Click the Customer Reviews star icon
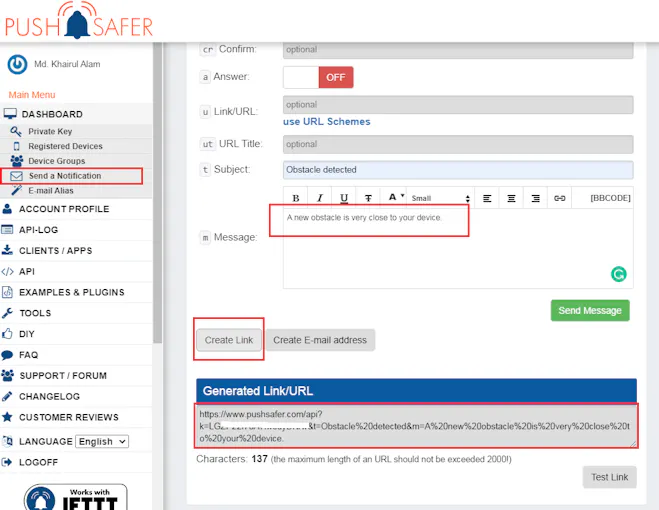This screenshot has height=510, width=659. click(7, 417)
